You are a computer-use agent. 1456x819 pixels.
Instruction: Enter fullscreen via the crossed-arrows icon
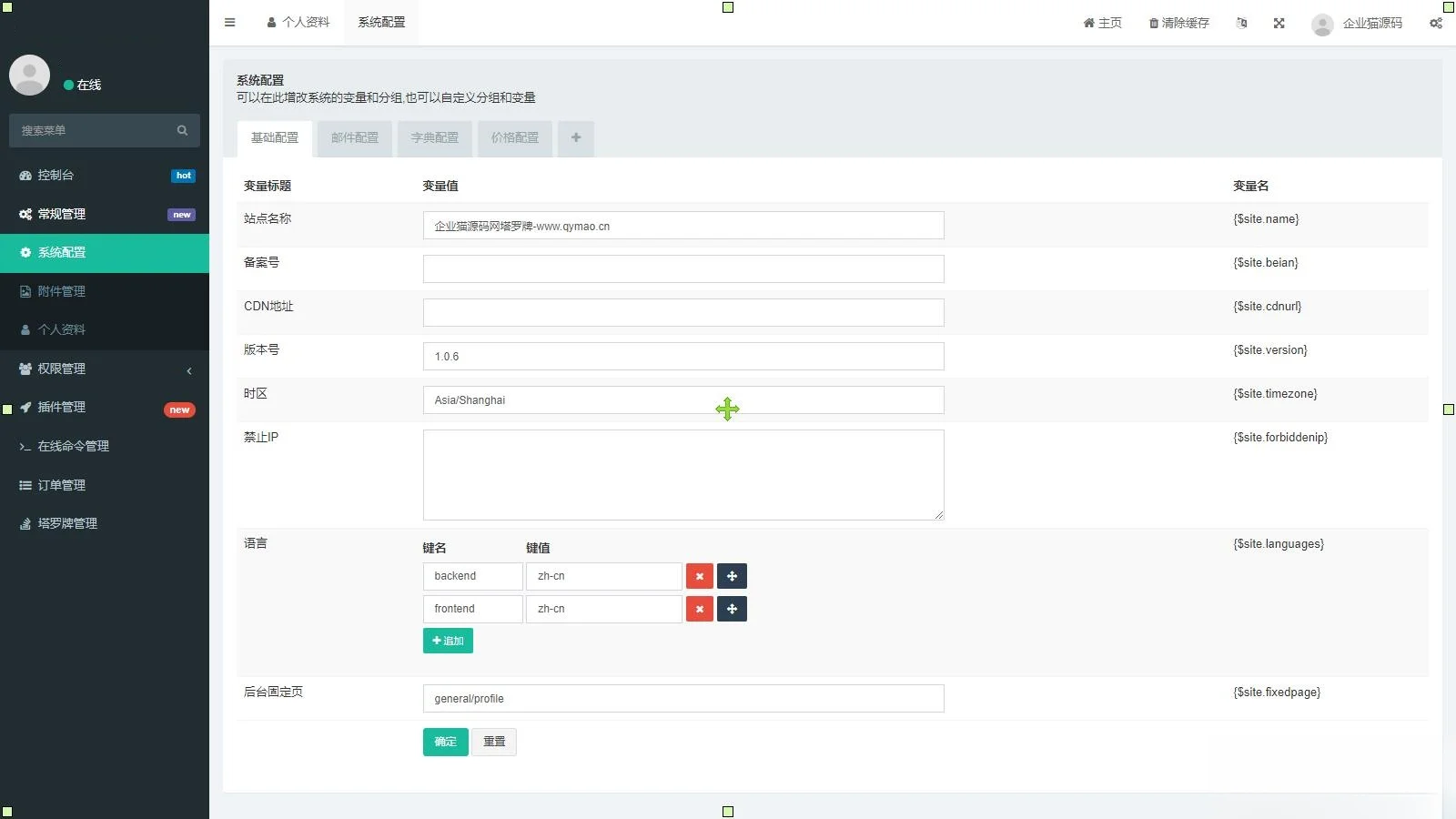coord(1279,23)
